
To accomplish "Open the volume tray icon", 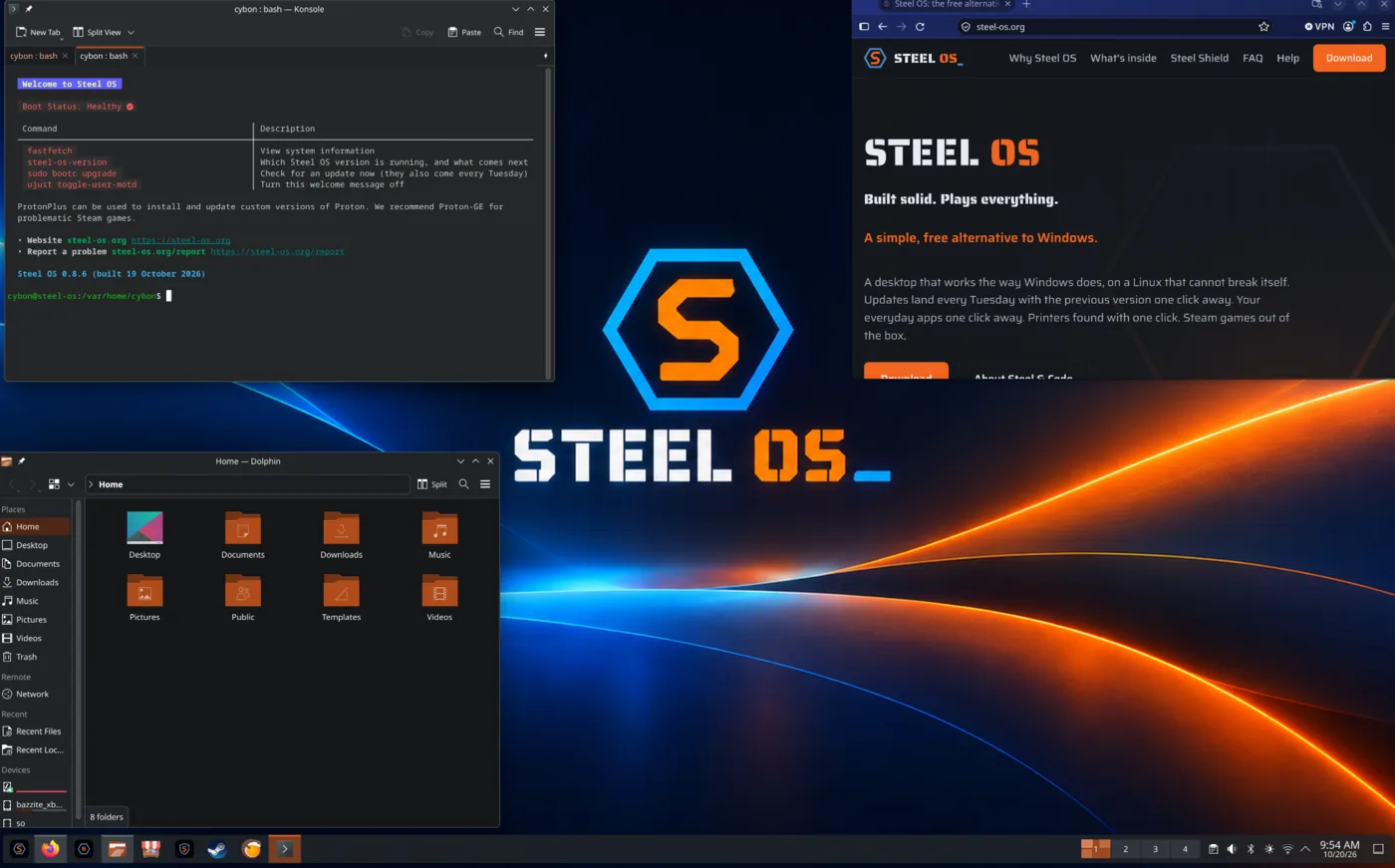I will coord(1232,849).
